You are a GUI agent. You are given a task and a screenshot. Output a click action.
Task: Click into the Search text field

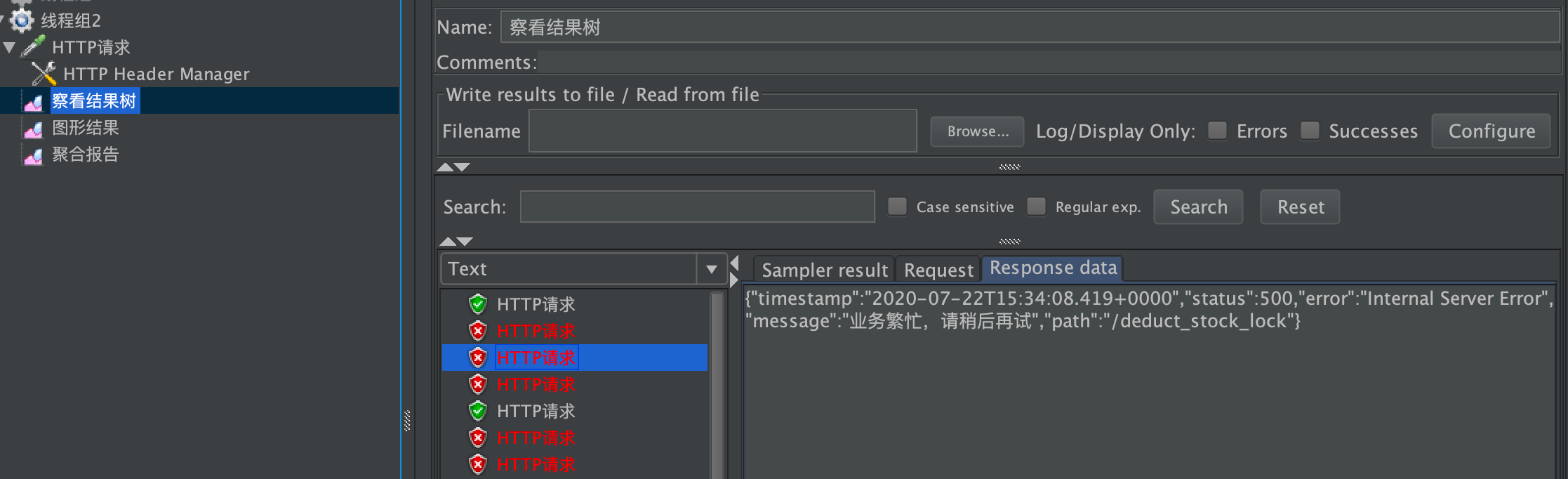[697, 206]
